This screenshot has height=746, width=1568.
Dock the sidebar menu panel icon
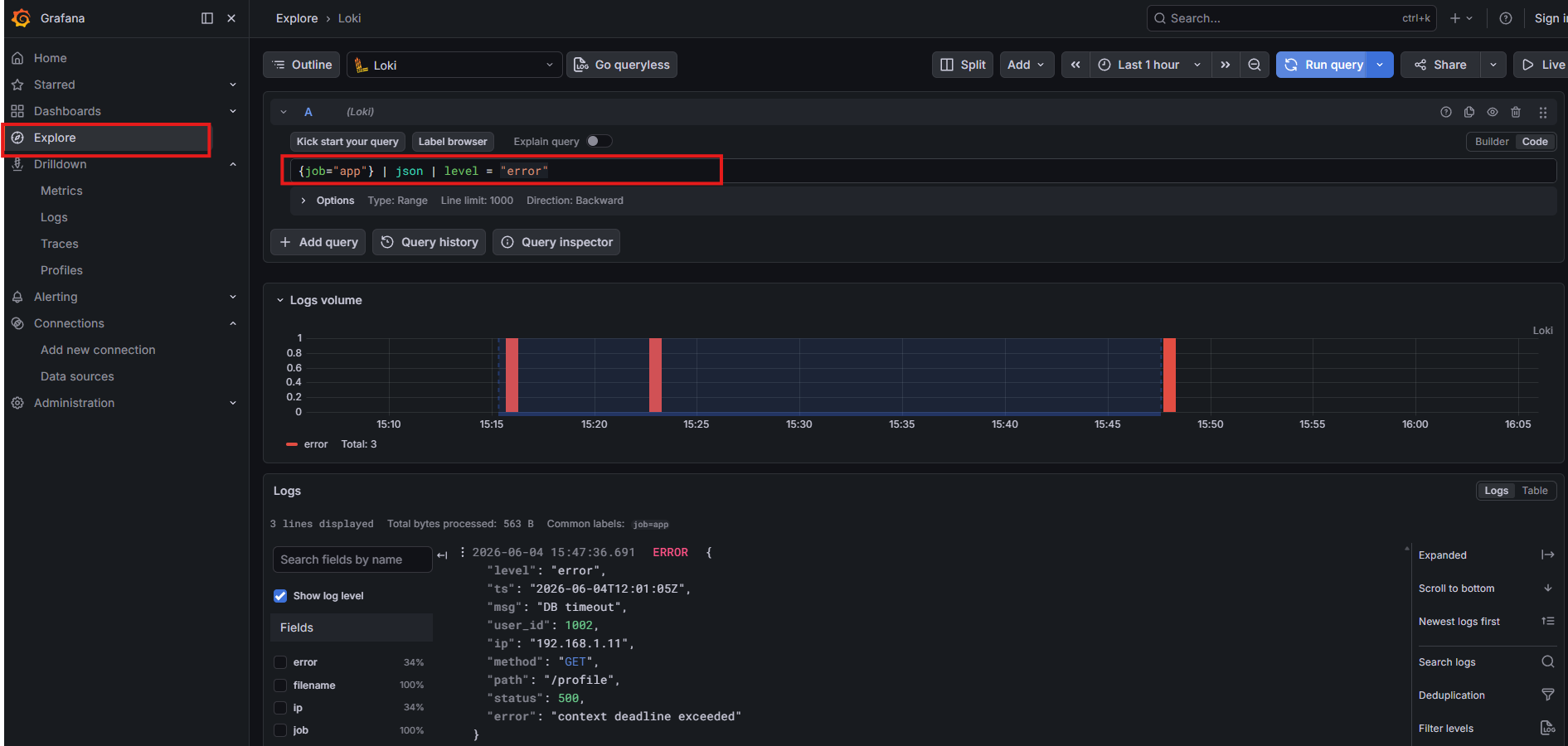[x=207, y=18]
